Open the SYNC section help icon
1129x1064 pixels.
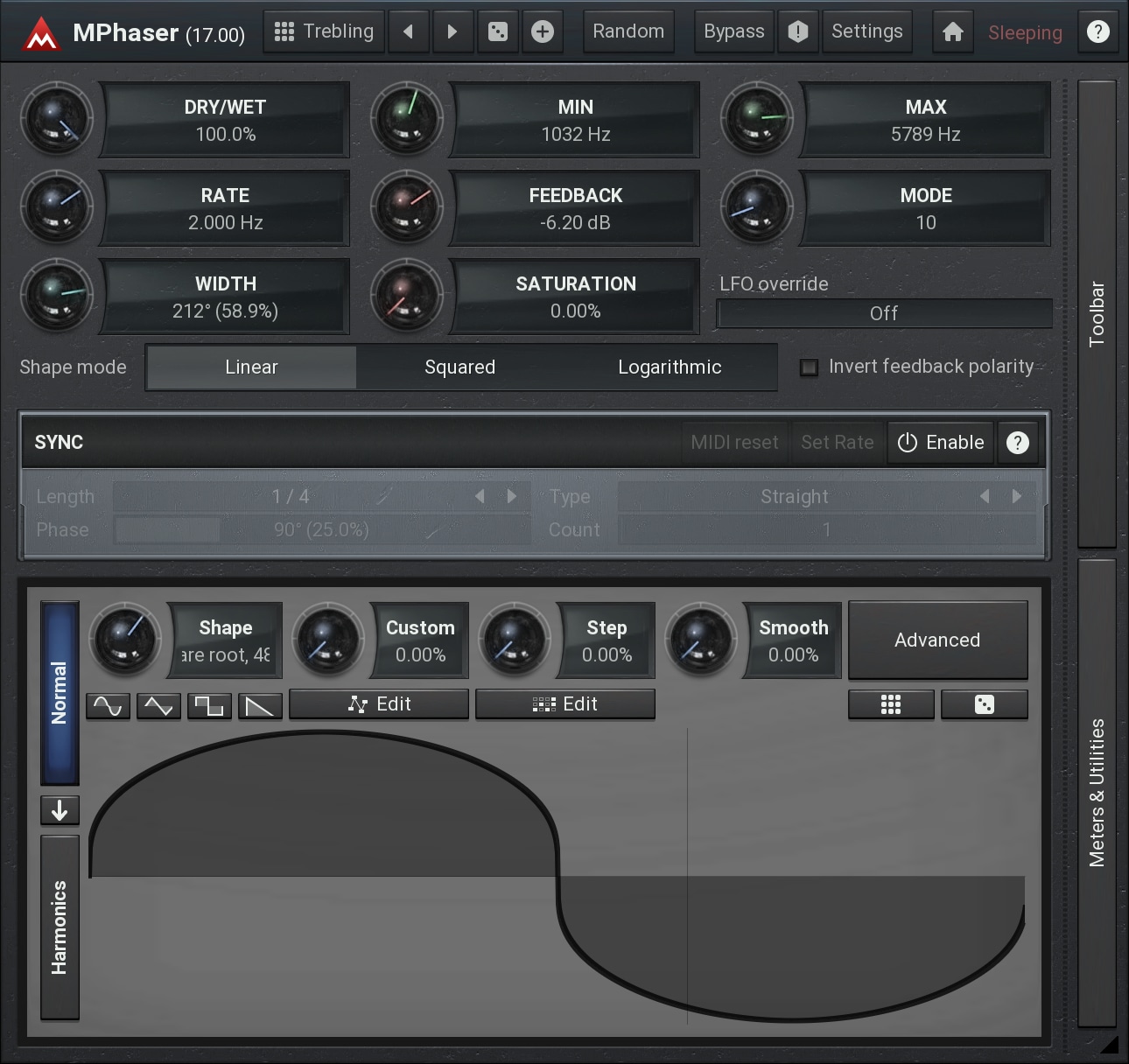click(1017, 443)
